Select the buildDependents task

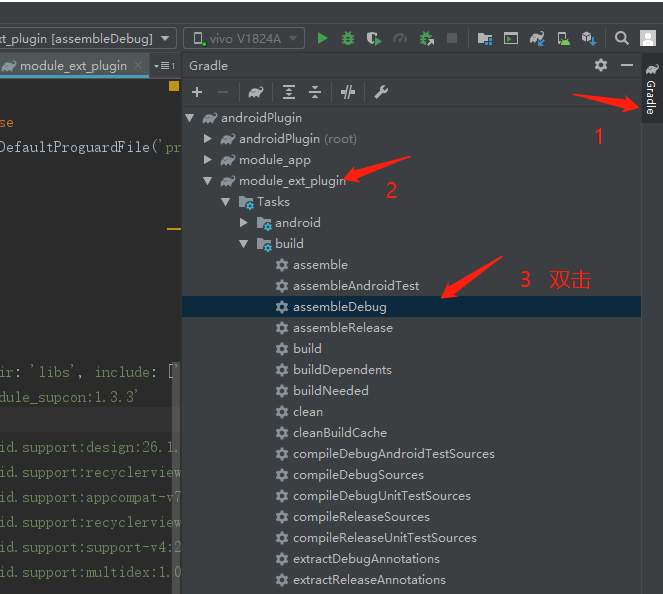[x=342, y=370]
